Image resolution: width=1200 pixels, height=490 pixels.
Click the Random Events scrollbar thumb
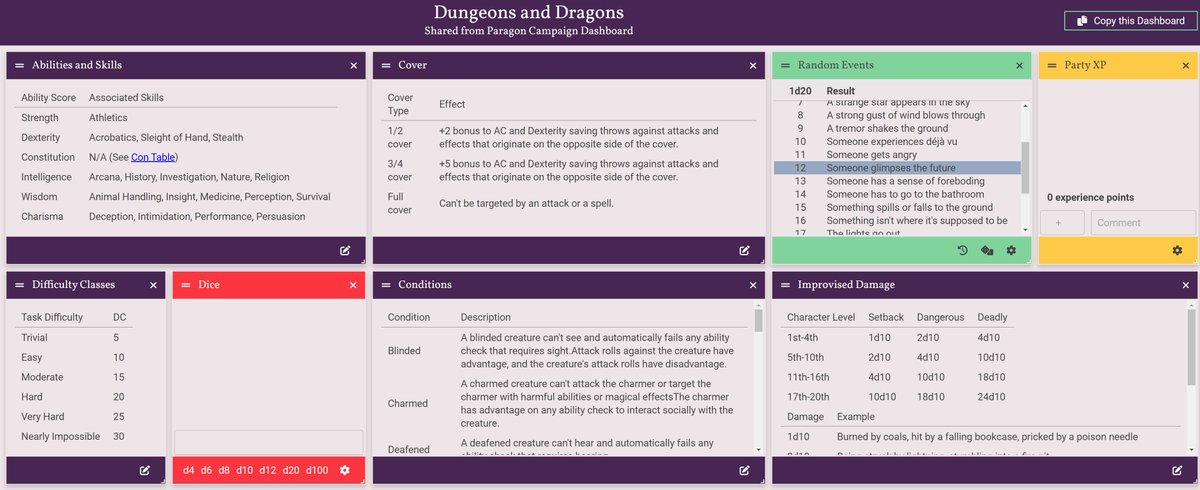(x=1025, y=167)
